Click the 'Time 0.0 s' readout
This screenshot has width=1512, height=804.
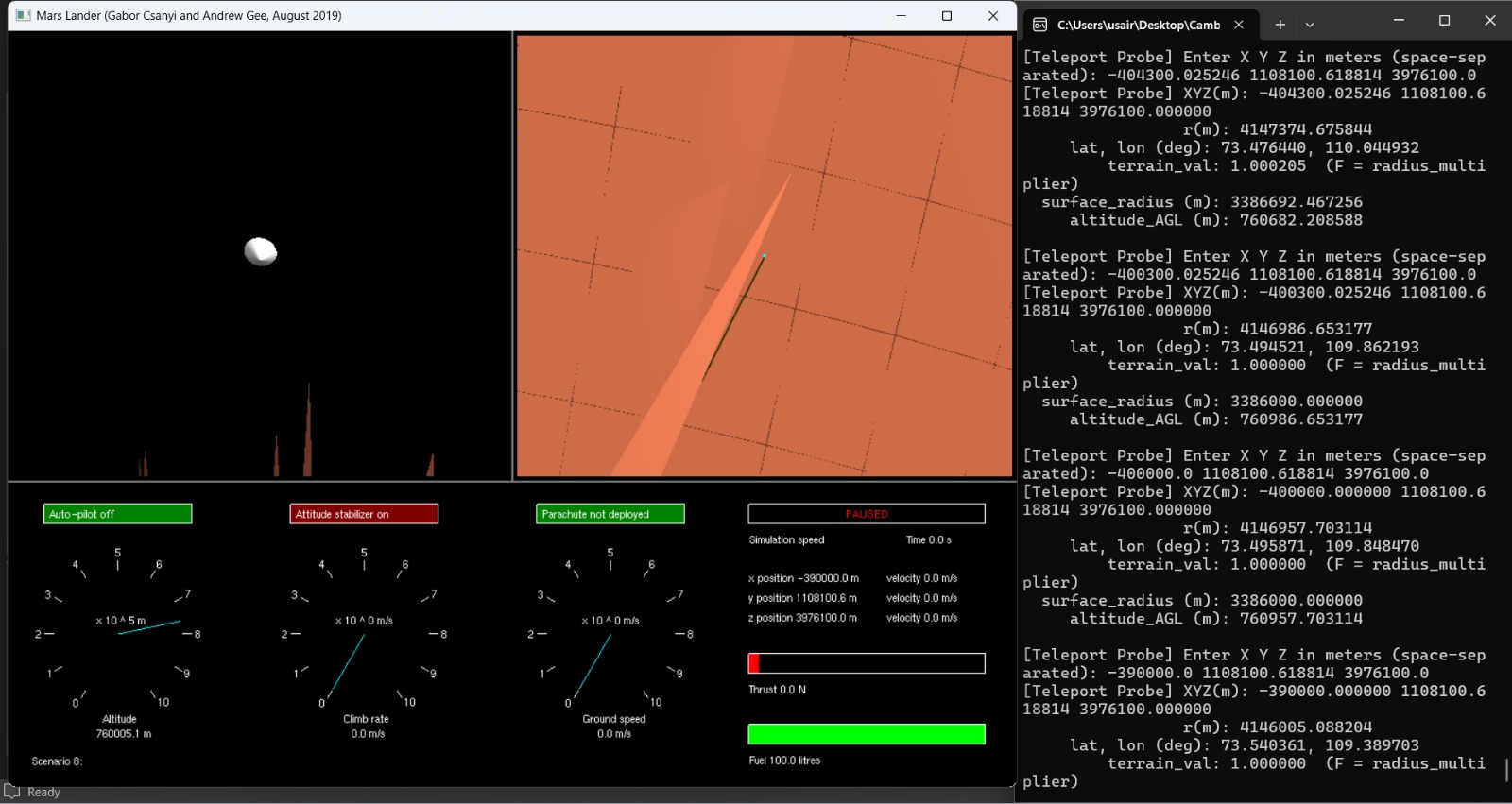tap(929, 540)
